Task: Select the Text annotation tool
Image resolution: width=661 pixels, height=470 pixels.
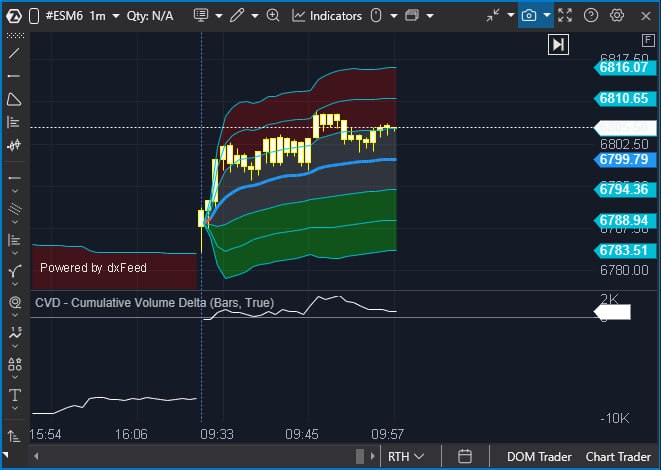Action: (14, 396)
